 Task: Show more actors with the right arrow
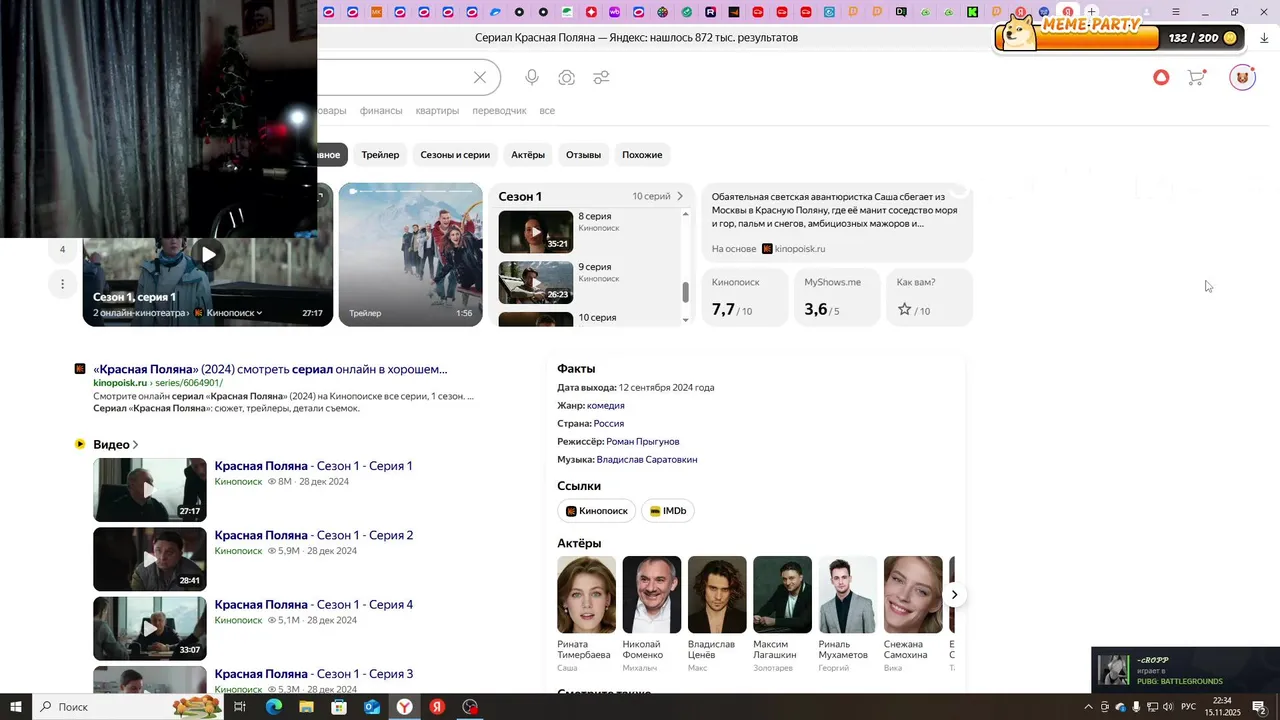click(954, 595)
